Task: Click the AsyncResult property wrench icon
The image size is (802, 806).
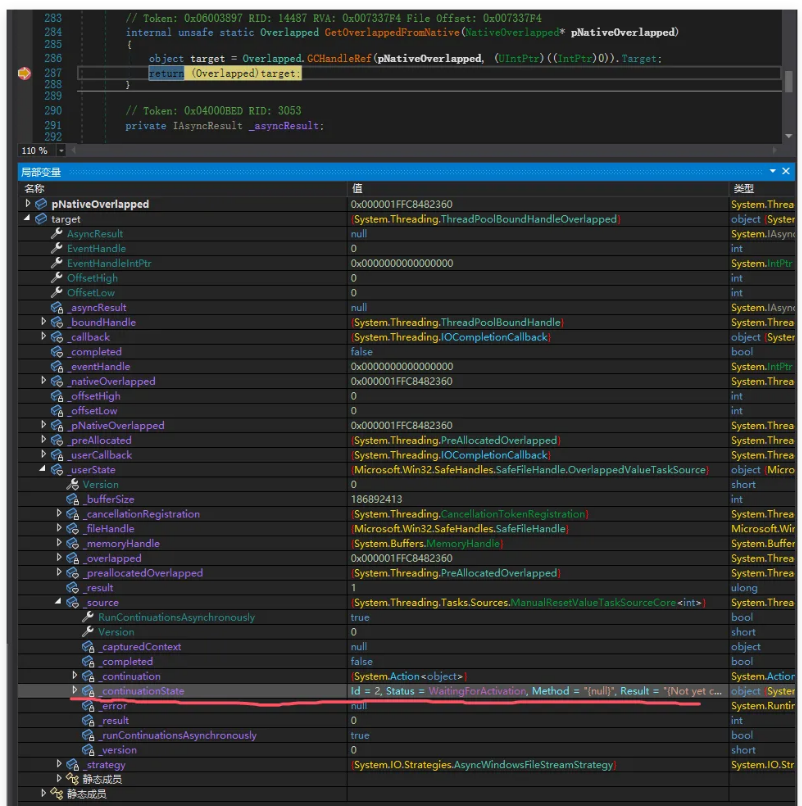Action: pos(57,233)
